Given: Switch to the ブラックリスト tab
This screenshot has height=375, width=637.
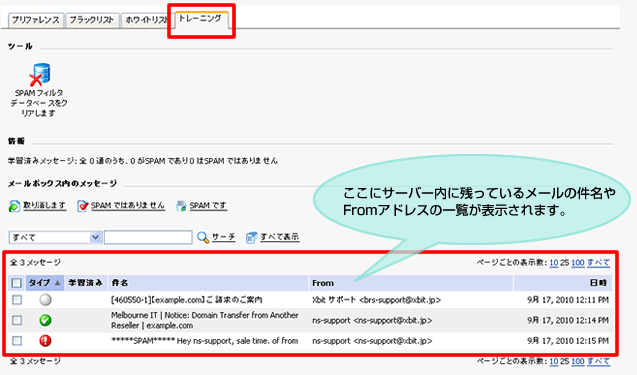Looking at the screenshot, I should (91, 20).
